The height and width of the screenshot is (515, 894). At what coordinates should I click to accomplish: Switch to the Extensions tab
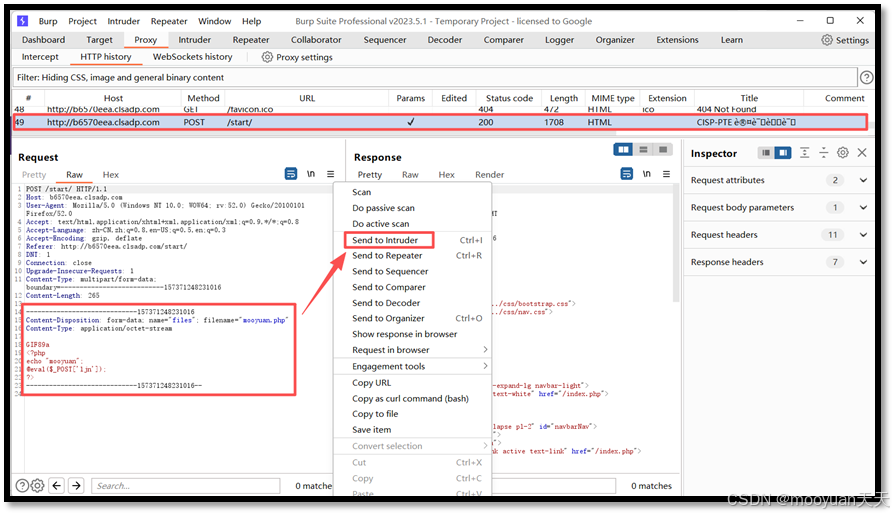(677, 40)
